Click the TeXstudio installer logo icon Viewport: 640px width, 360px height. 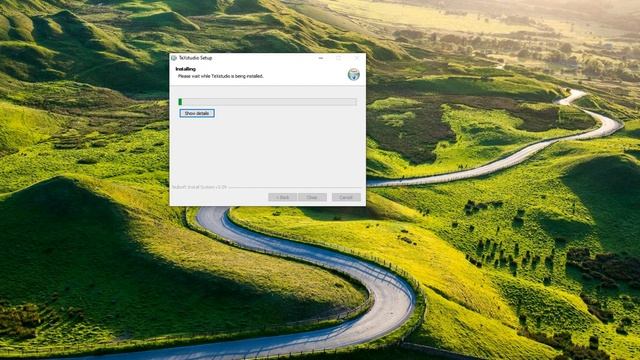pyautogui.click(x=353, y=74)
